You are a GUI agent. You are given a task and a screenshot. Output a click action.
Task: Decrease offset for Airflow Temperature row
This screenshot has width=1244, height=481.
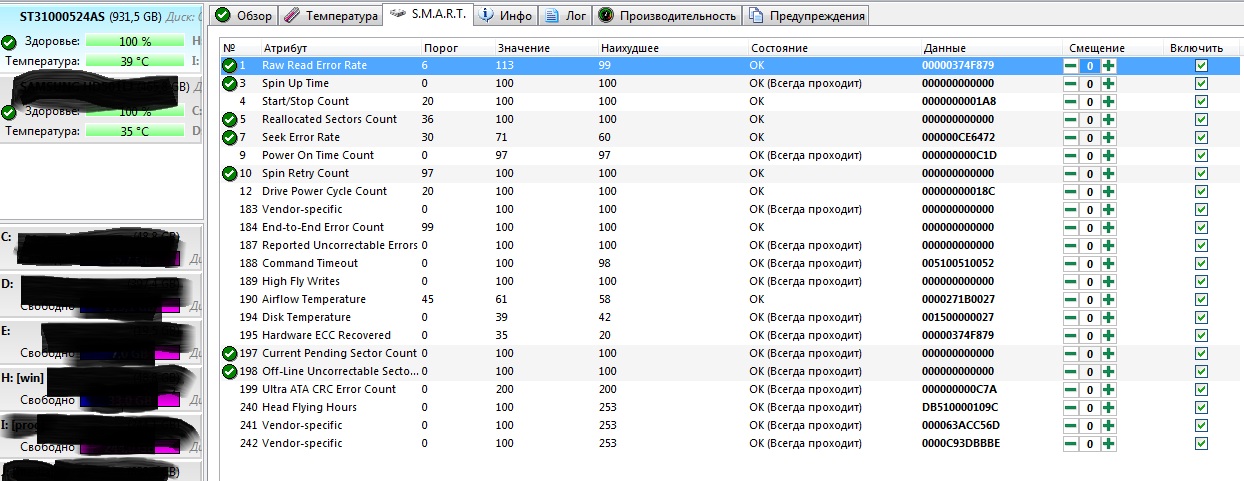pyautogui.click(x=1071, y=300)
